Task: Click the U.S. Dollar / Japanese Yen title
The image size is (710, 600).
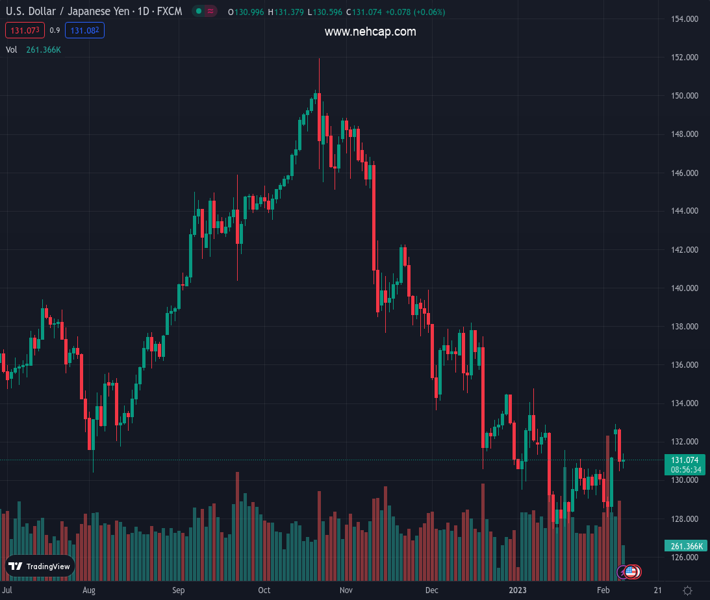Action: click(x=63, y=12)
